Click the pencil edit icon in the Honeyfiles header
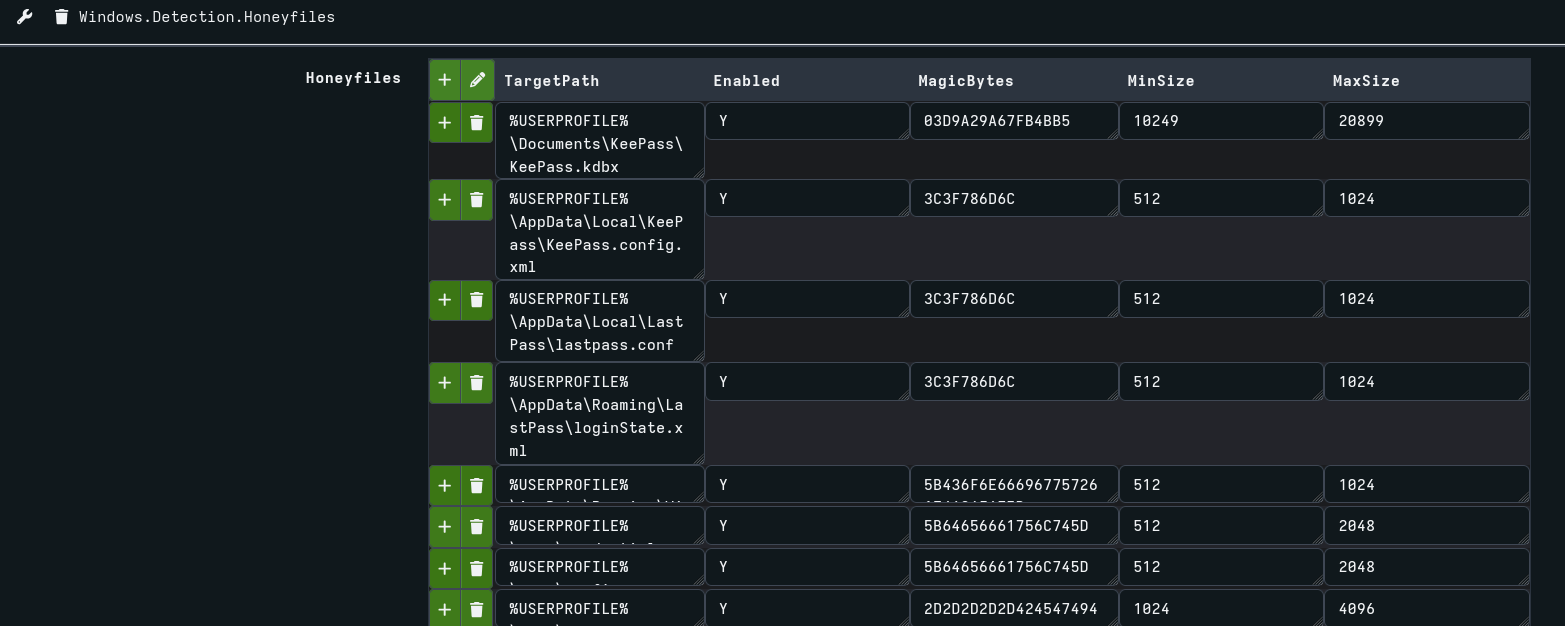This screenshot has width=1565, height=626. 477,79
